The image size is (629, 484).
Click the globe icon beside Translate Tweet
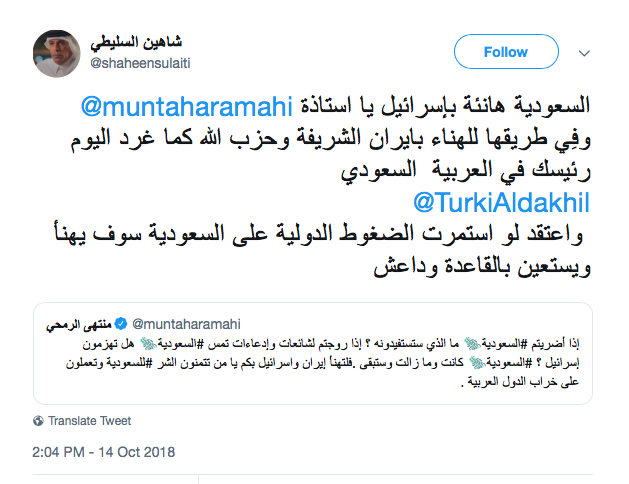pos(39,421)
